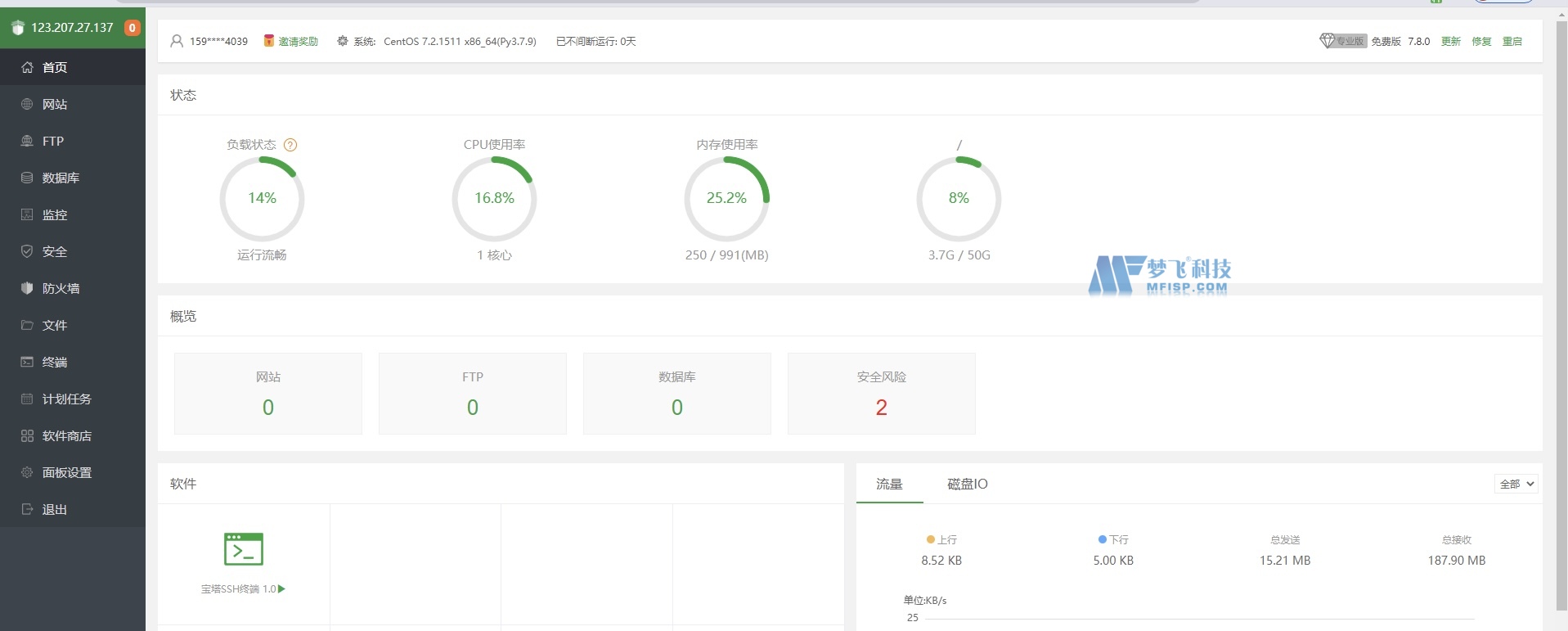Viewport: 1568px width, 631px height.
Task: Open the 安全风险 overview card
Action: [881, 394]
